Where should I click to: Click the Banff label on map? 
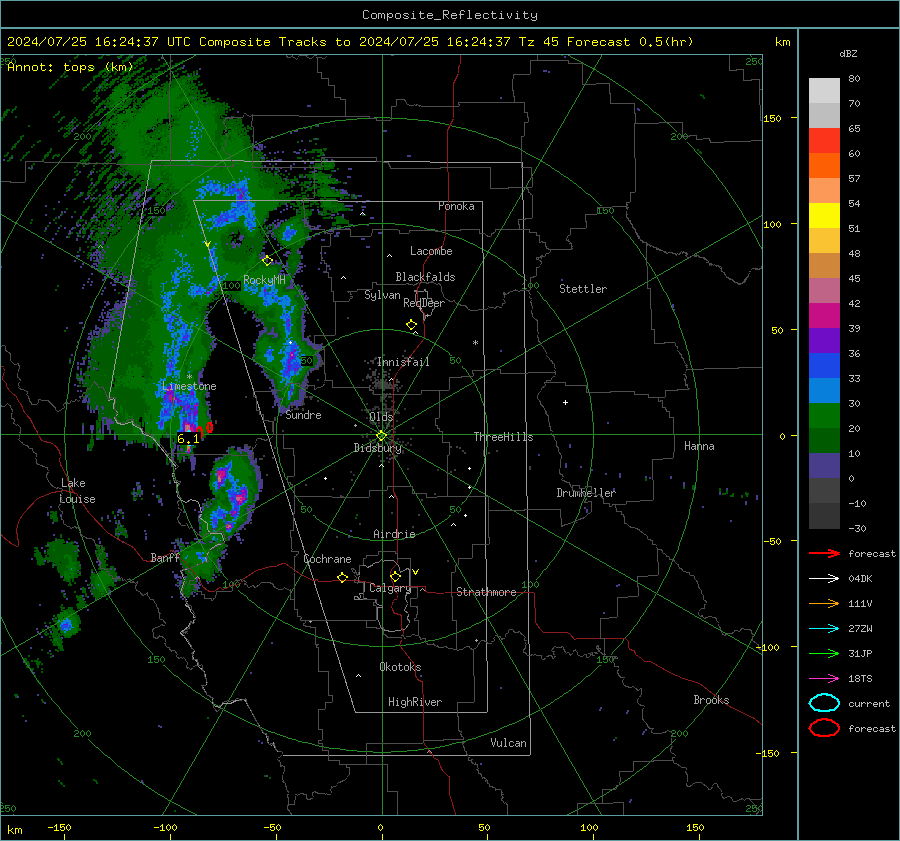coord(165,558)
